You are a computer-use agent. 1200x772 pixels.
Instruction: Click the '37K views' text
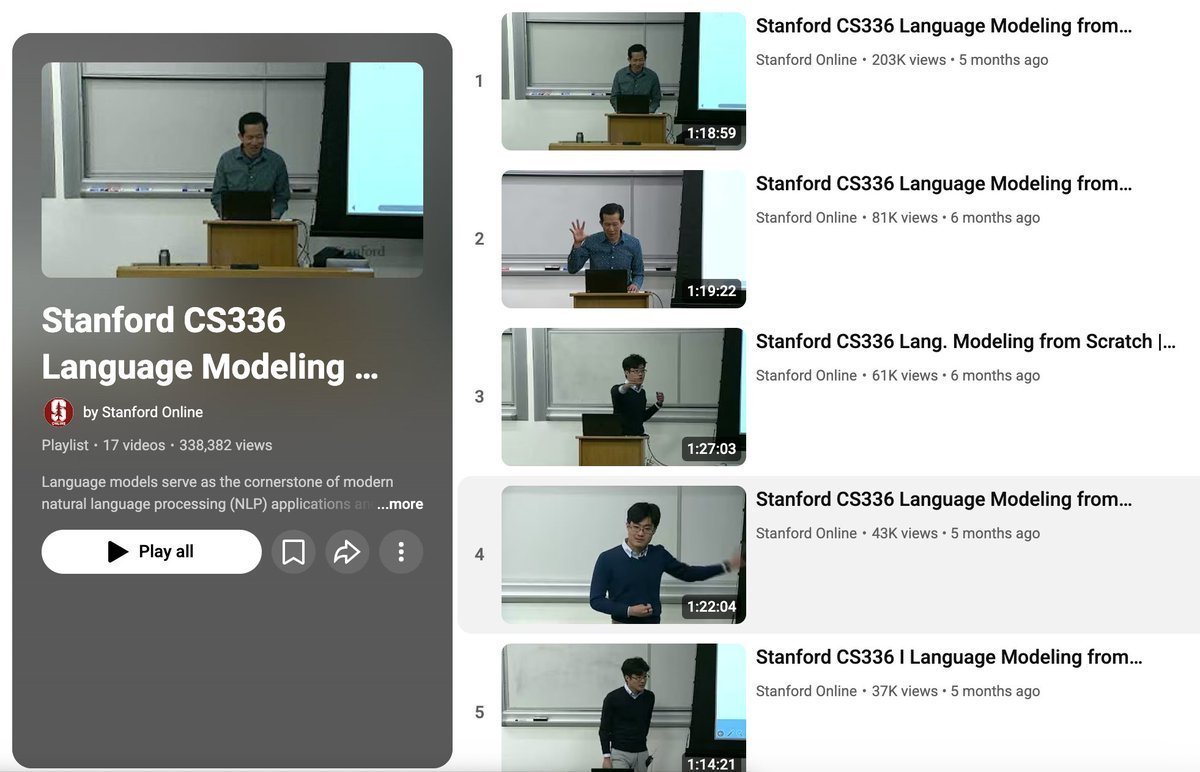click(905, 692)
